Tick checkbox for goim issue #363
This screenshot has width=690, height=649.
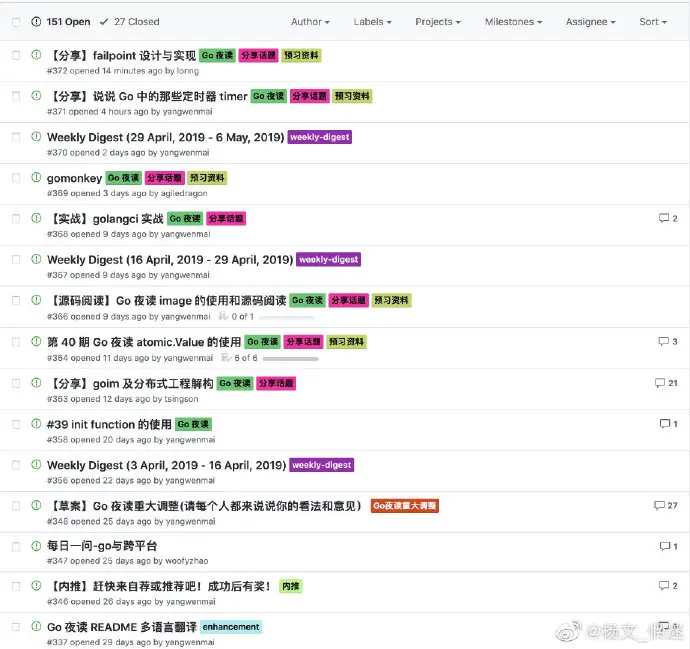pyautogui.click(x=16, y=384)
